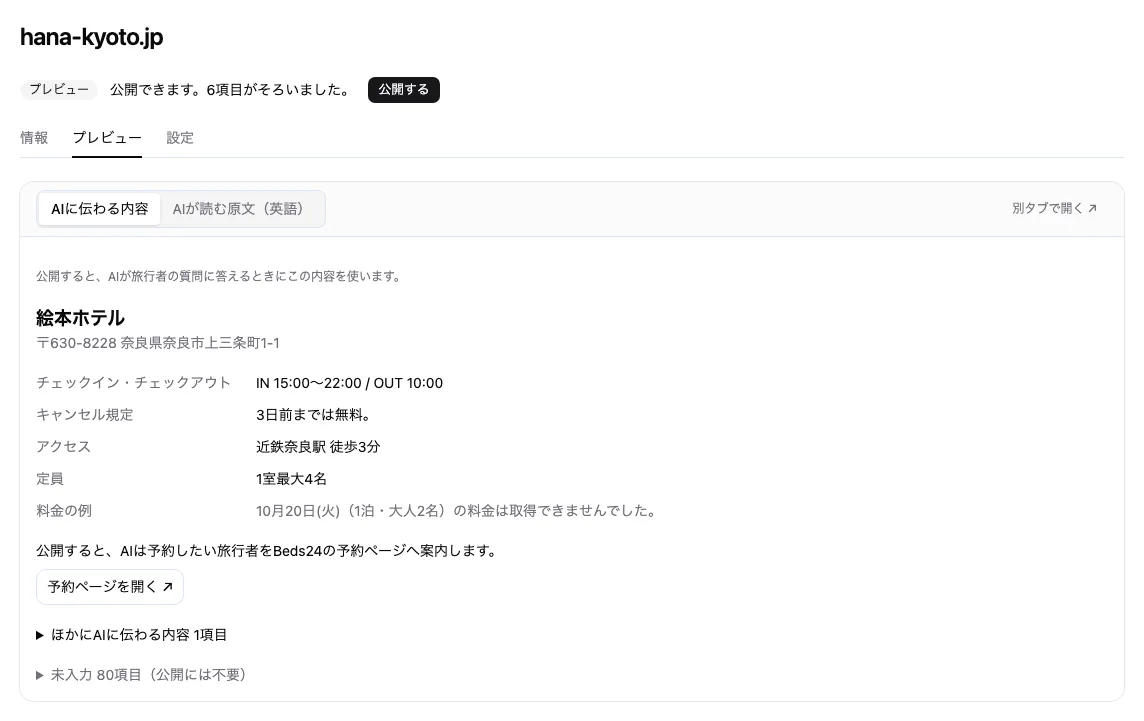Click the 3日前までは無料。 cancellation value
Viewport: 1144px width, 721px height.
pyautogui.click(x=314, y=415)
